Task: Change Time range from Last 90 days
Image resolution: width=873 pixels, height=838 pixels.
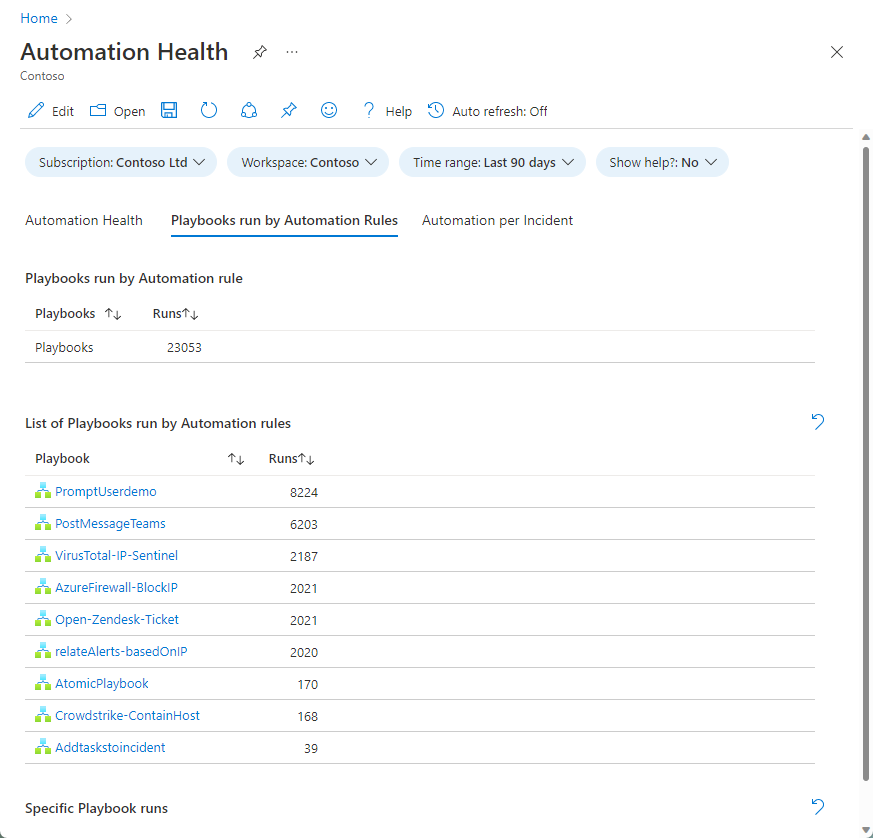Action: point(492,162)
